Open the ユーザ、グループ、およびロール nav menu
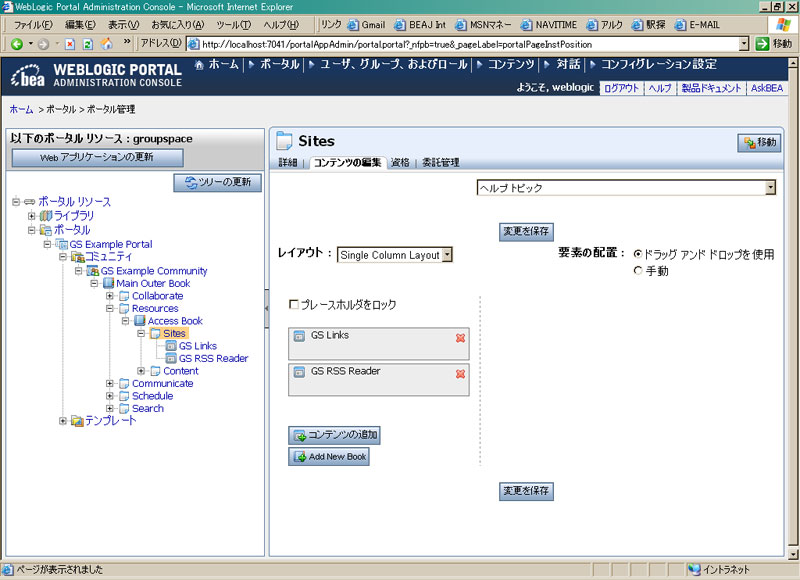Viewport: 800px width, 580px height. click(393, 64)
